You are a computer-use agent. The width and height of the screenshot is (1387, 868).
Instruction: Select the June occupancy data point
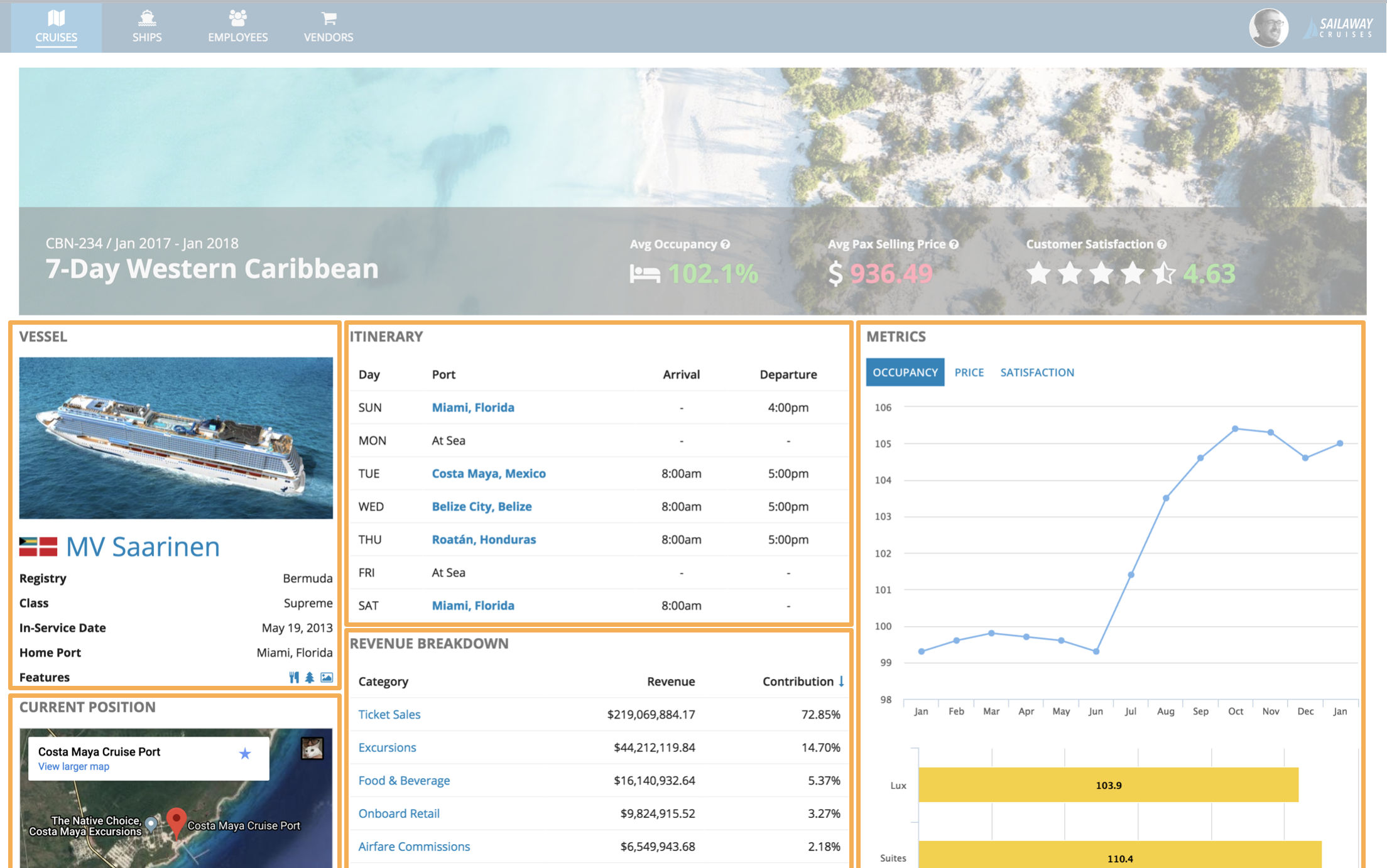(x=1096, y=651)
